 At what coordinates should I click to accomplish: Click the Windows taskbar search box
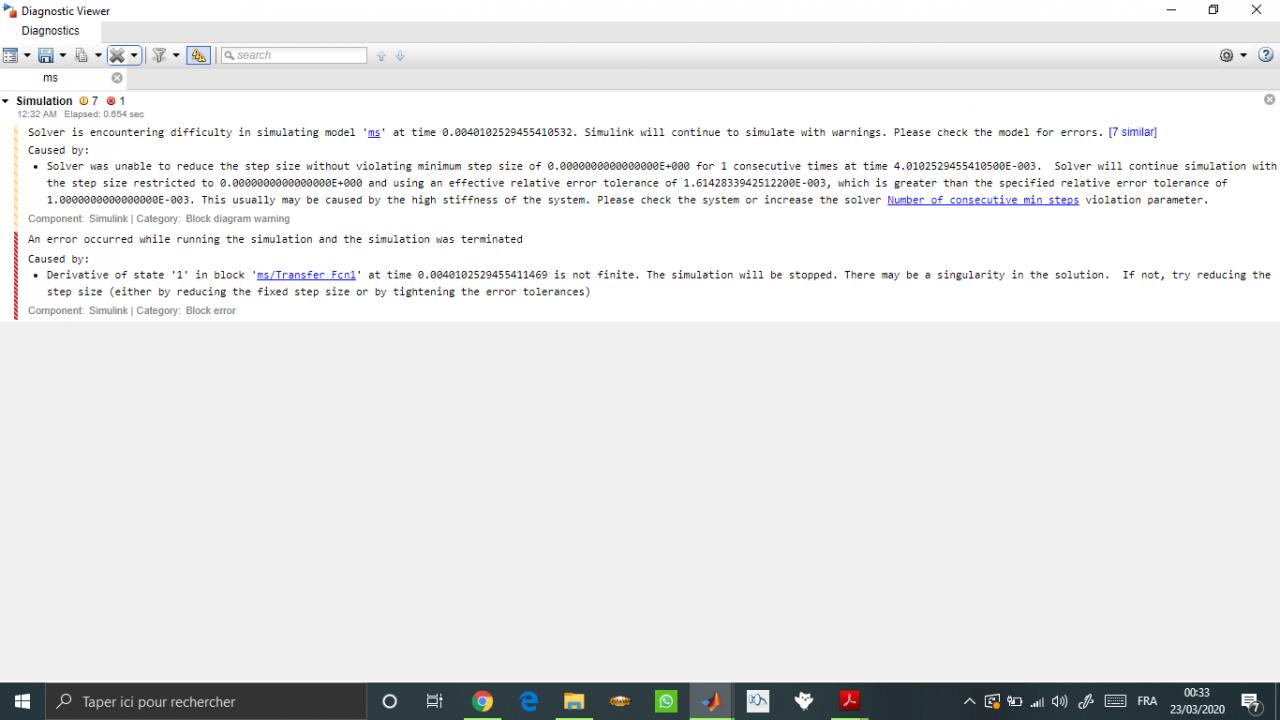point(206,701)
